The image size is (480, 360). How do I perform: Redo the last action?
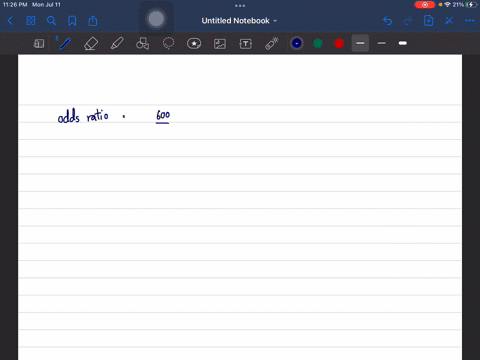(x=408, y=21)
